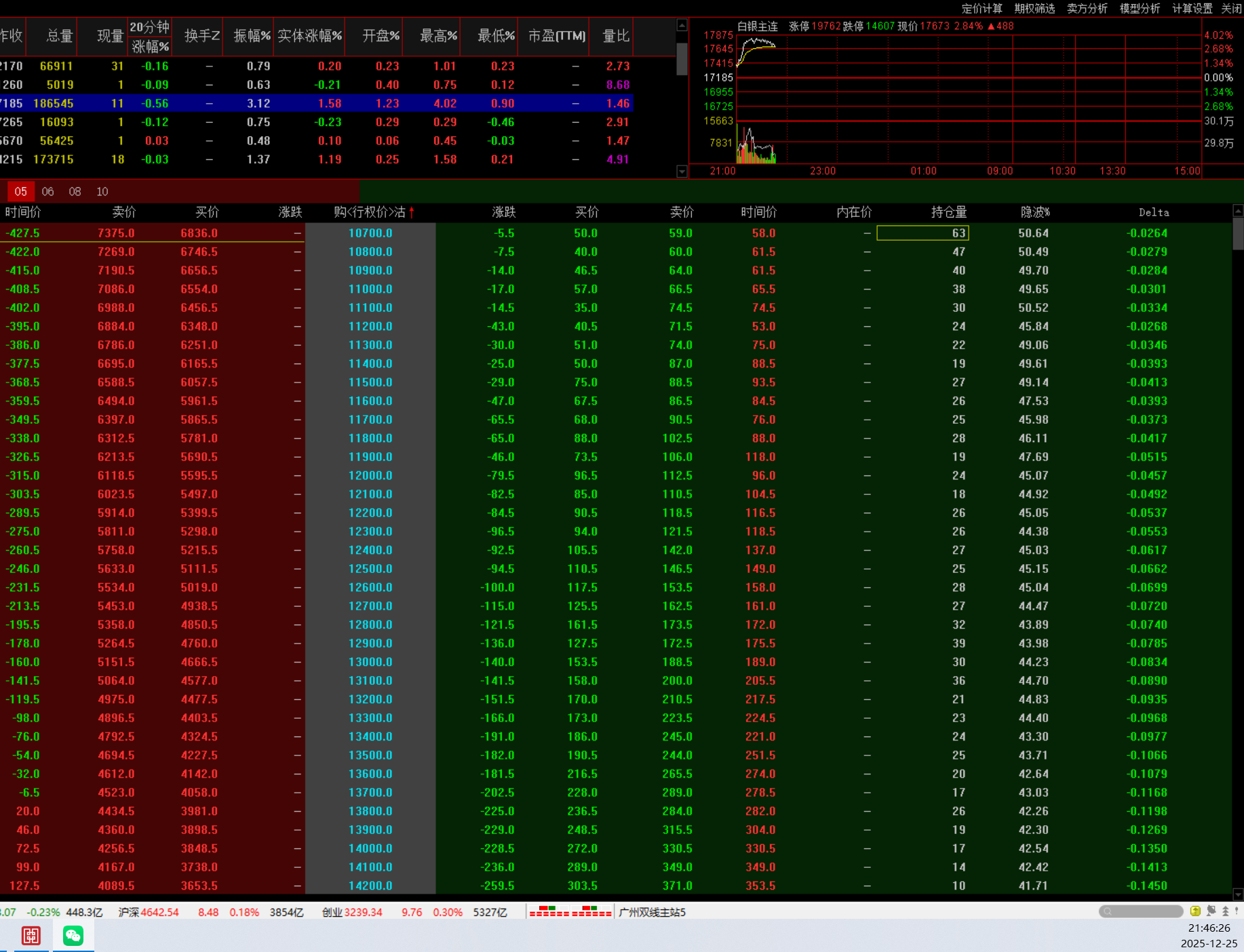The width and height of the screenshot is (1244, 952).
Task: Click the magnifier icon in the search box
Action: tap(1108, 912)
